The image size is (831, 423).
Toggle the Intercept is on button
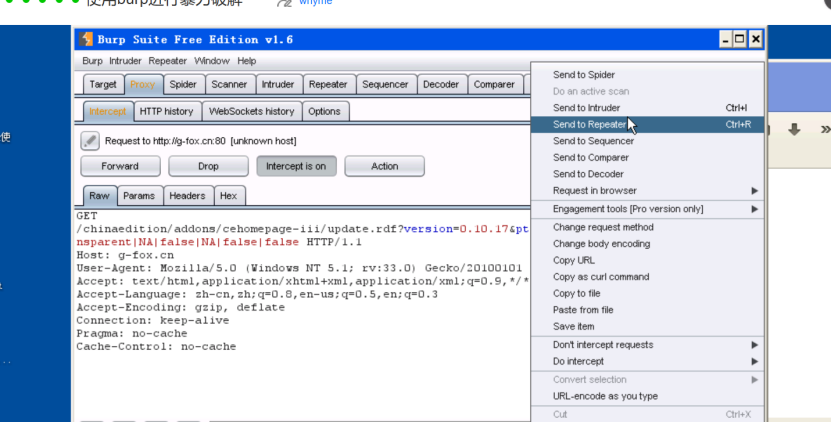pos(296,166)
